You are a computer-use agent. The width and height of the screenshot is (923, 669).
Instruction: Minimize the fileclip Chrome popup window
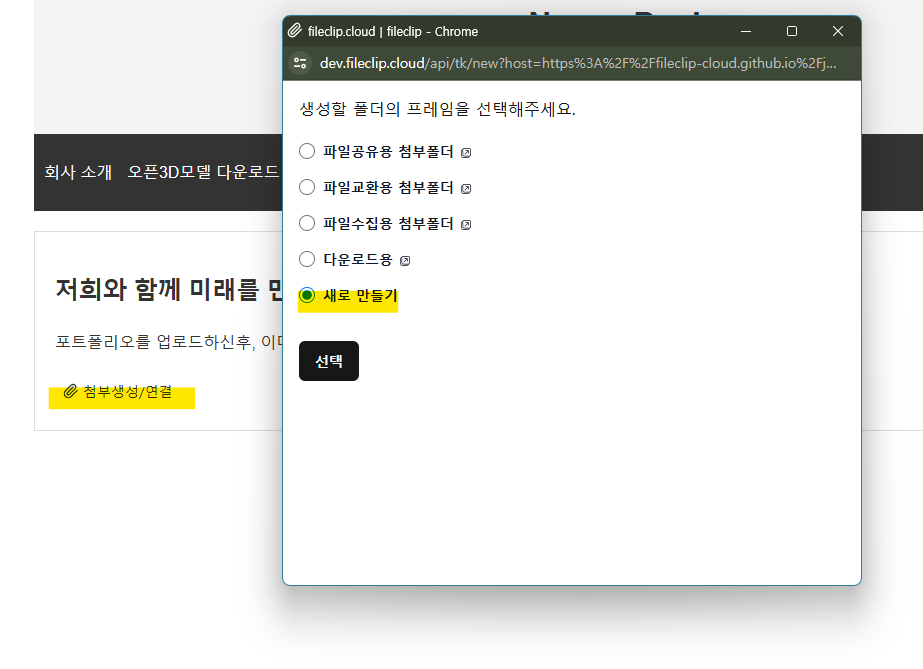pyautogui.click(x=746, y=31)
